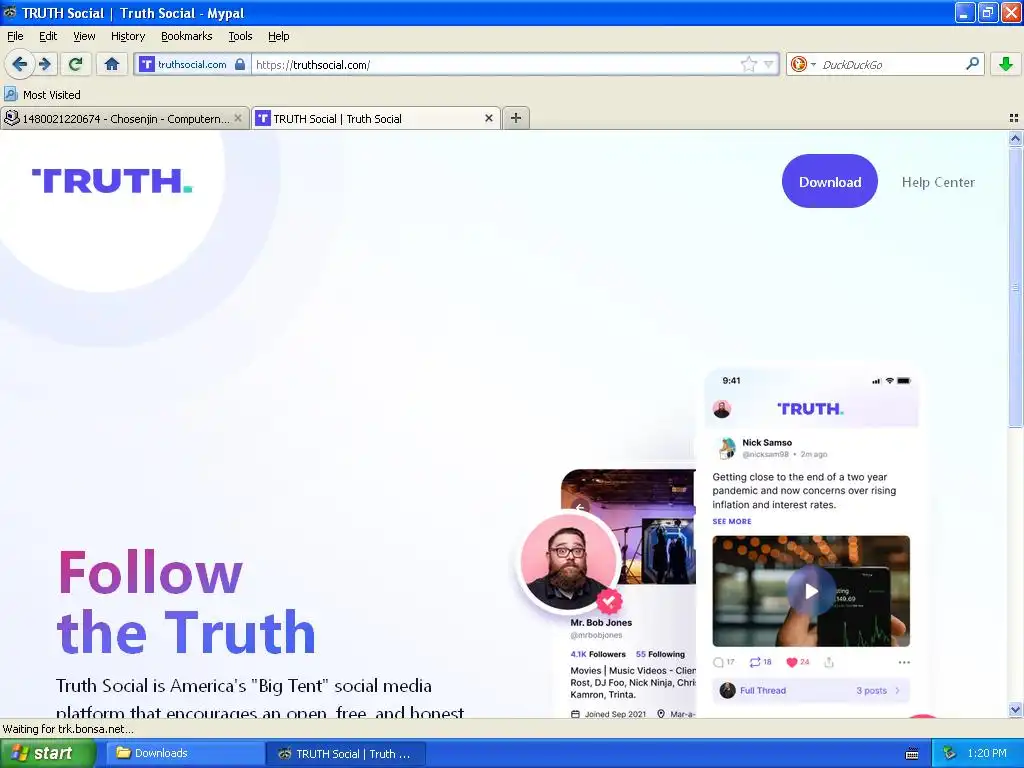The image size is (1024, 768).
Task: Open DuckDuckGo search engine selector
Action: pyautogui.click(x=803, y=64)
